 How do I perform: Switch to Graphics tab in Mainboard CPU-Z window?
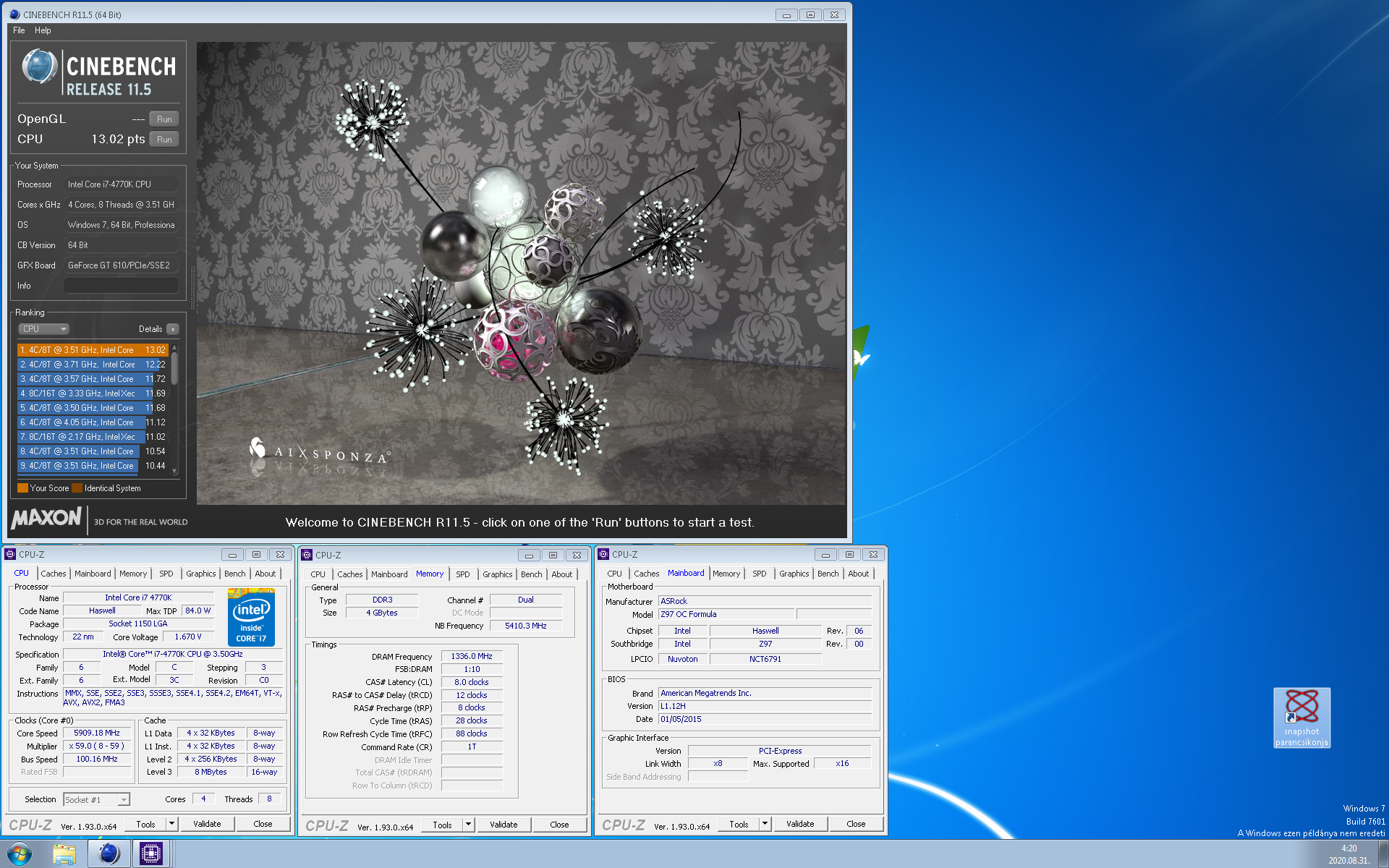[794, 574]
